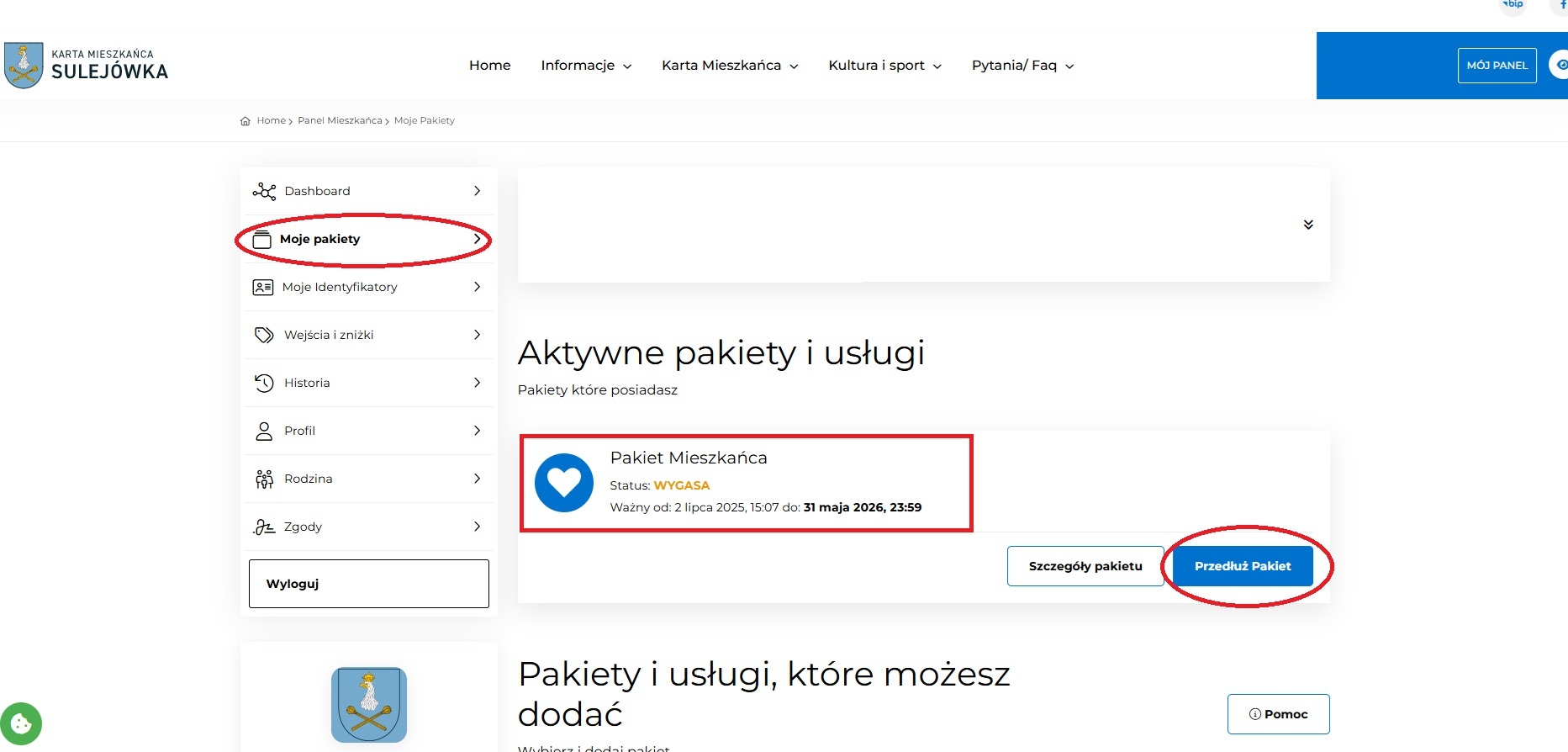Open Rodzina using the family icon
Screen dimensions: 1568x752
click(263, 479)
